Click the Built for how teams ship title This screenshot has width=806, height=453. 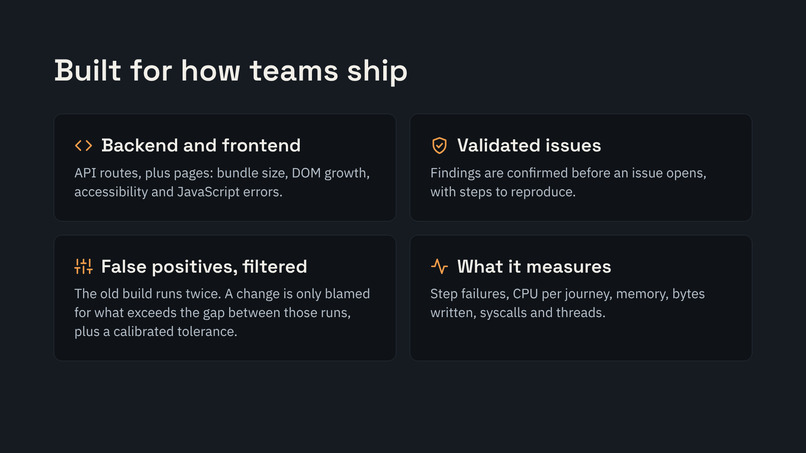tap(231, 70)
